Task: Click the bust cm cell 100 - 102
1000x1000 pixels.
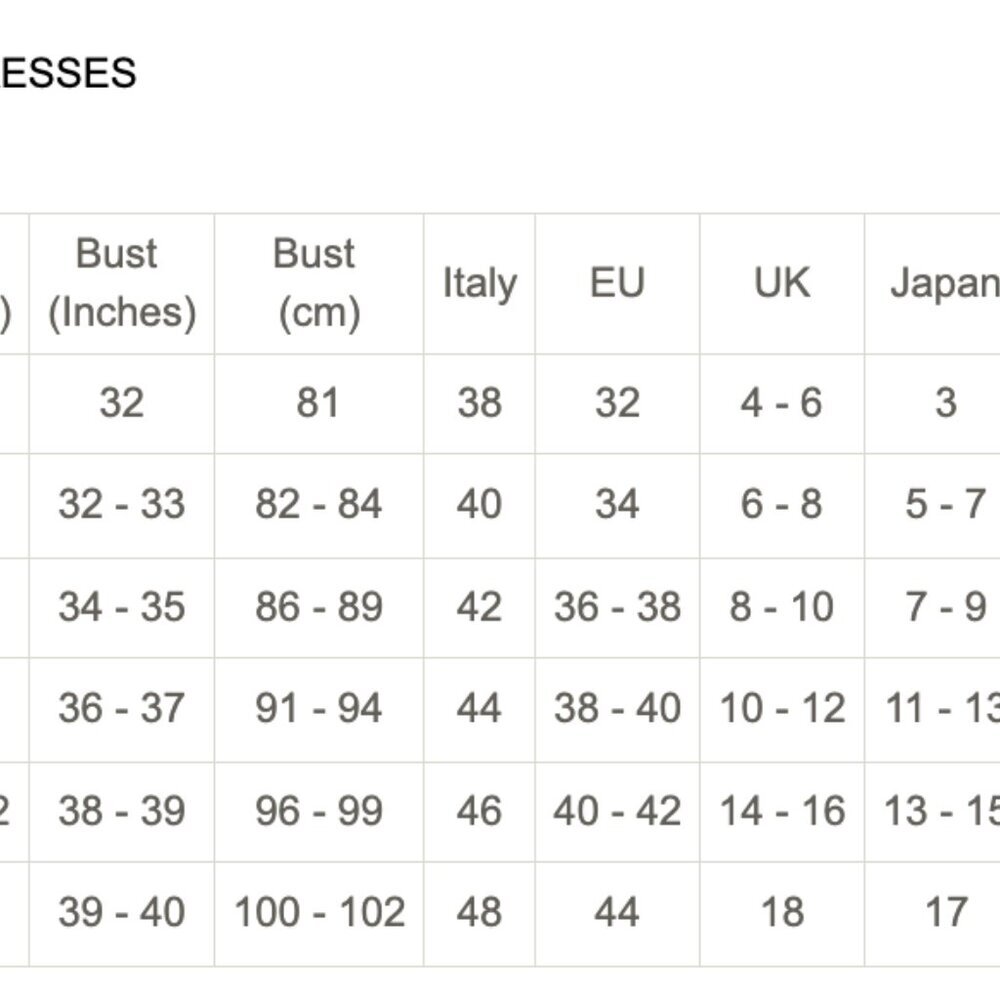Action: (x=319, y=913)
